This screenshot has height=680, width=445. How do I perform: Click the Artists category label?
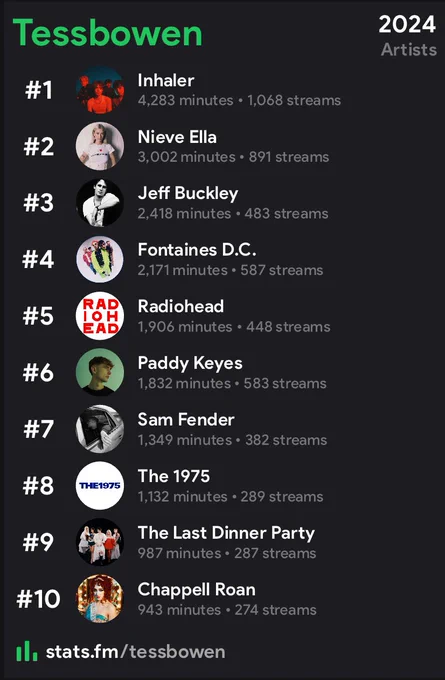(409, 49)
